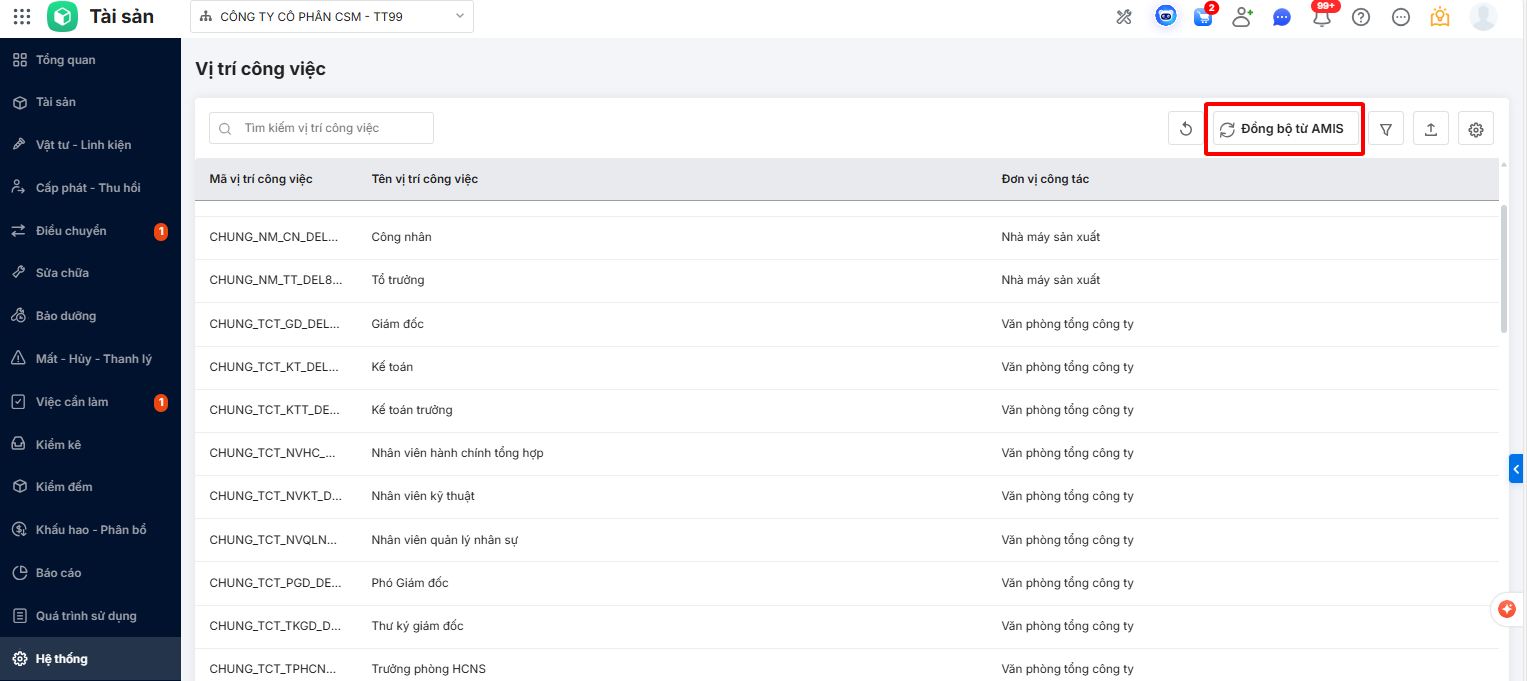Click the reload data icon button
This screenshot has height=681, width=1527.
[1185, 129]
